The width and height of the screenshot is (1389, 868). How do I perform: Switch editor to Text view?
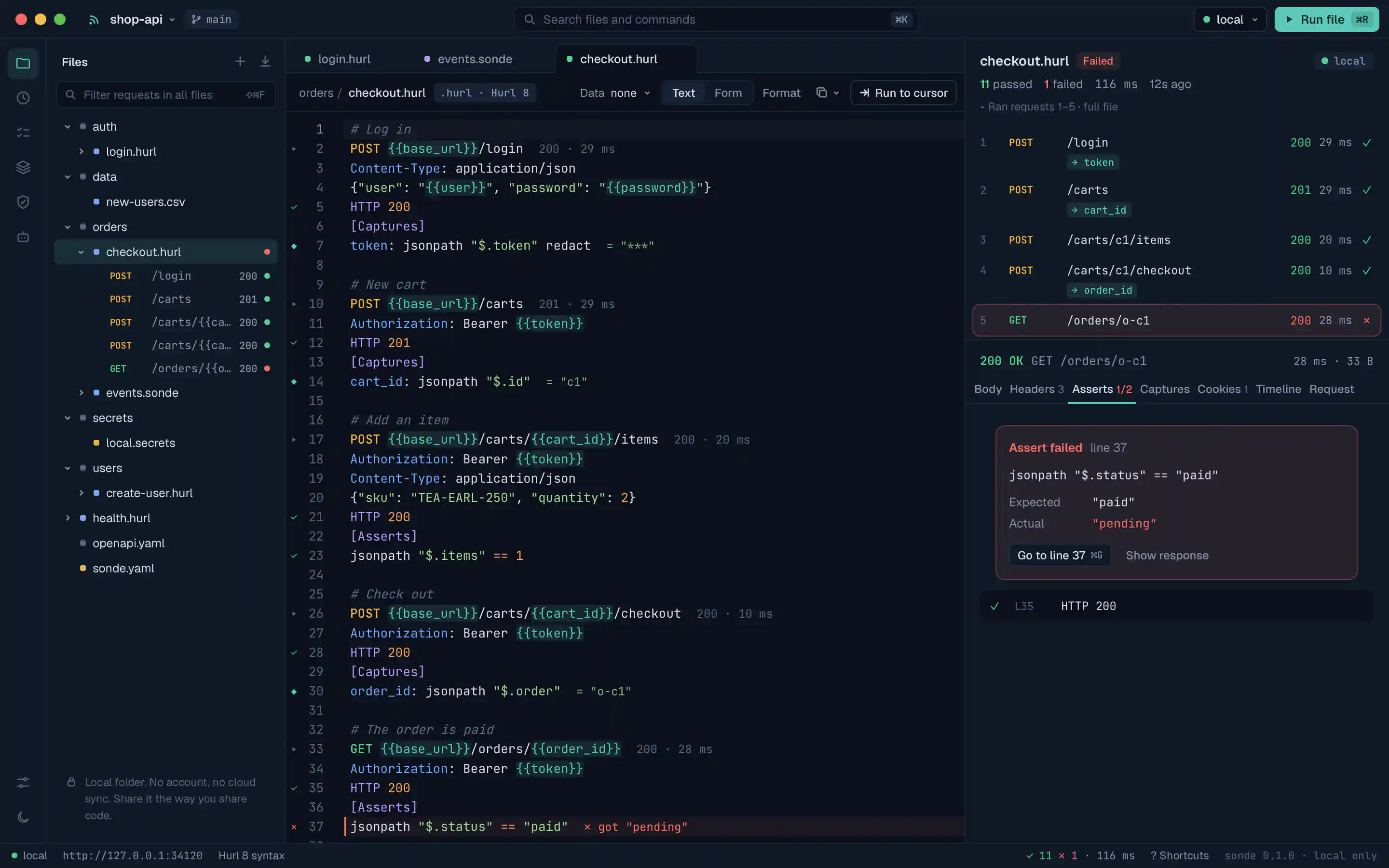[x=683, y=93]
